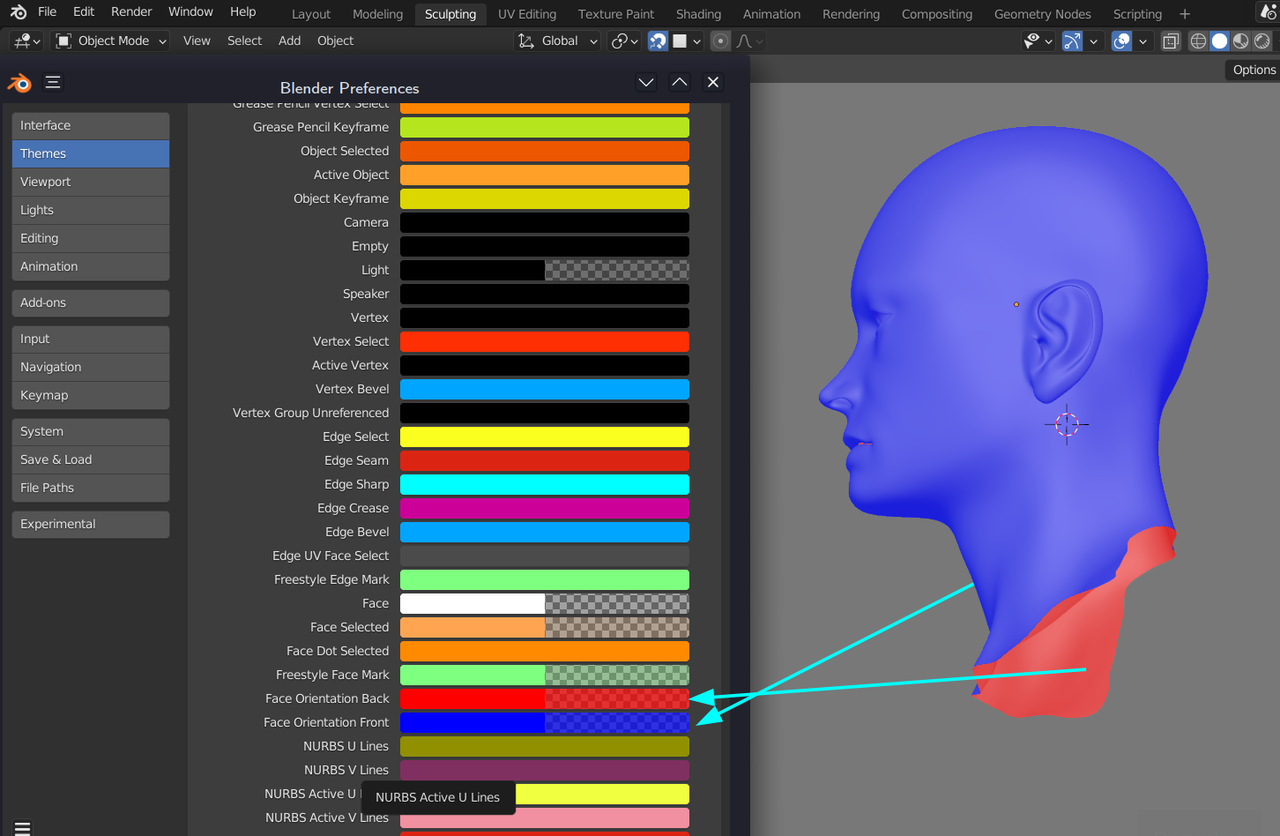Click the snap target increment square icon
Viewport: 1280px width, 836px height.
pos(680,41)
